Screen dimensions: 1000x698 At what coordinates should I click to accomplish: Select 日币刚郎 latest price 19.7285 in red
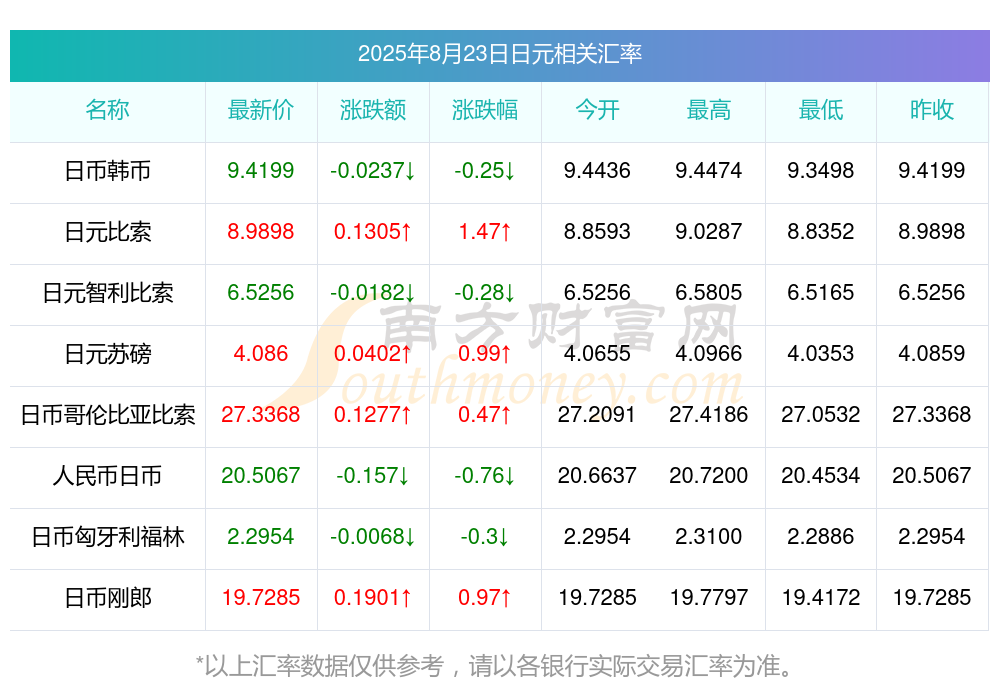[x=260, y=598]
